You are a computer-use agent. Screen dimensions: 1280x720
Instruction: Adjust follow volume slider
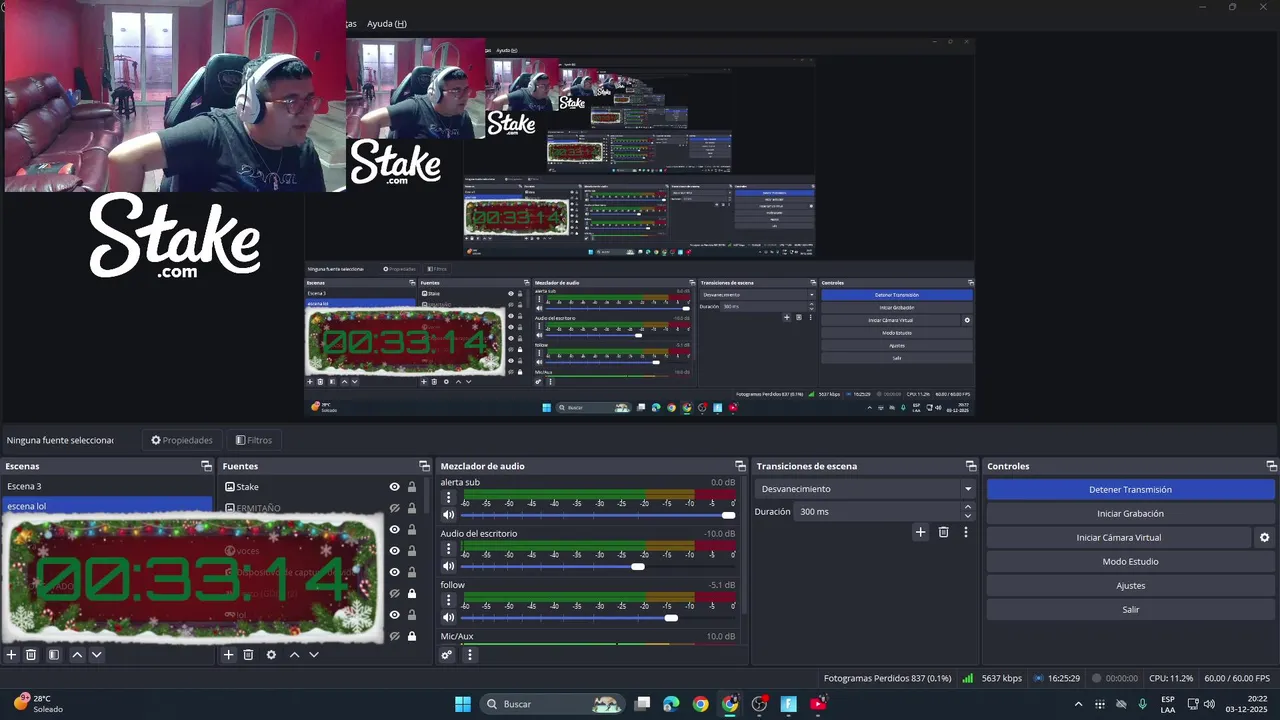point(598,618)
